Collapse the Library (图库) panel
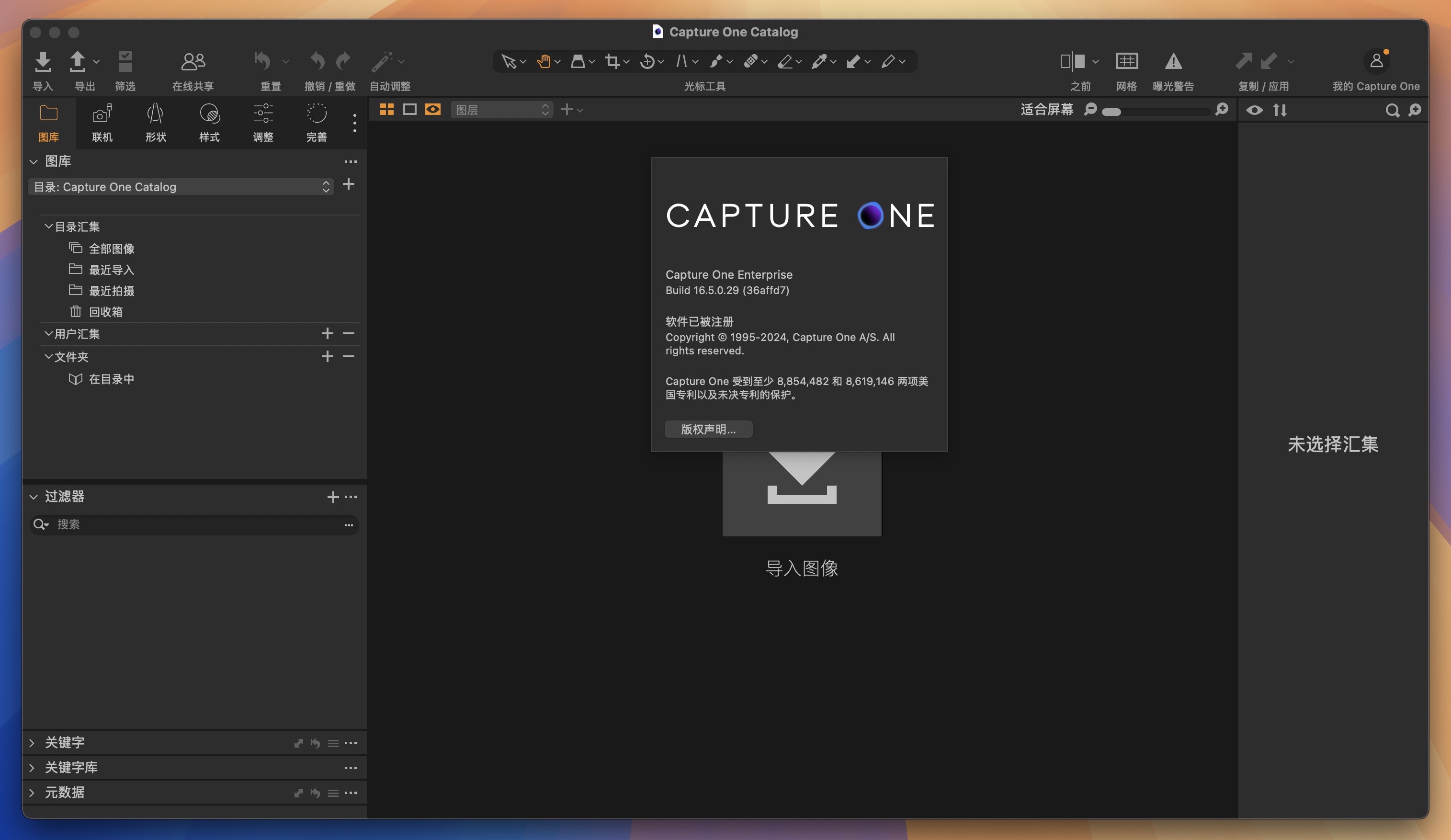Screen dimensions: 1451x840 click(x=34, y=162)
